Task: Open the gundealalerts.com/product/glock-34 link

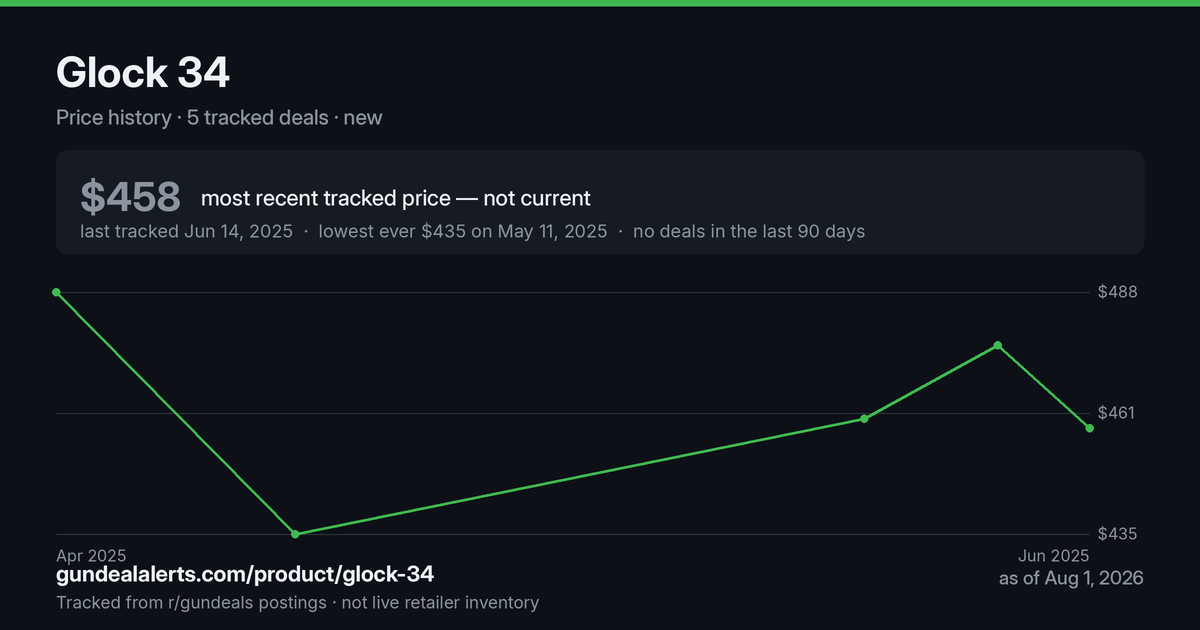Action: [245, 575]
